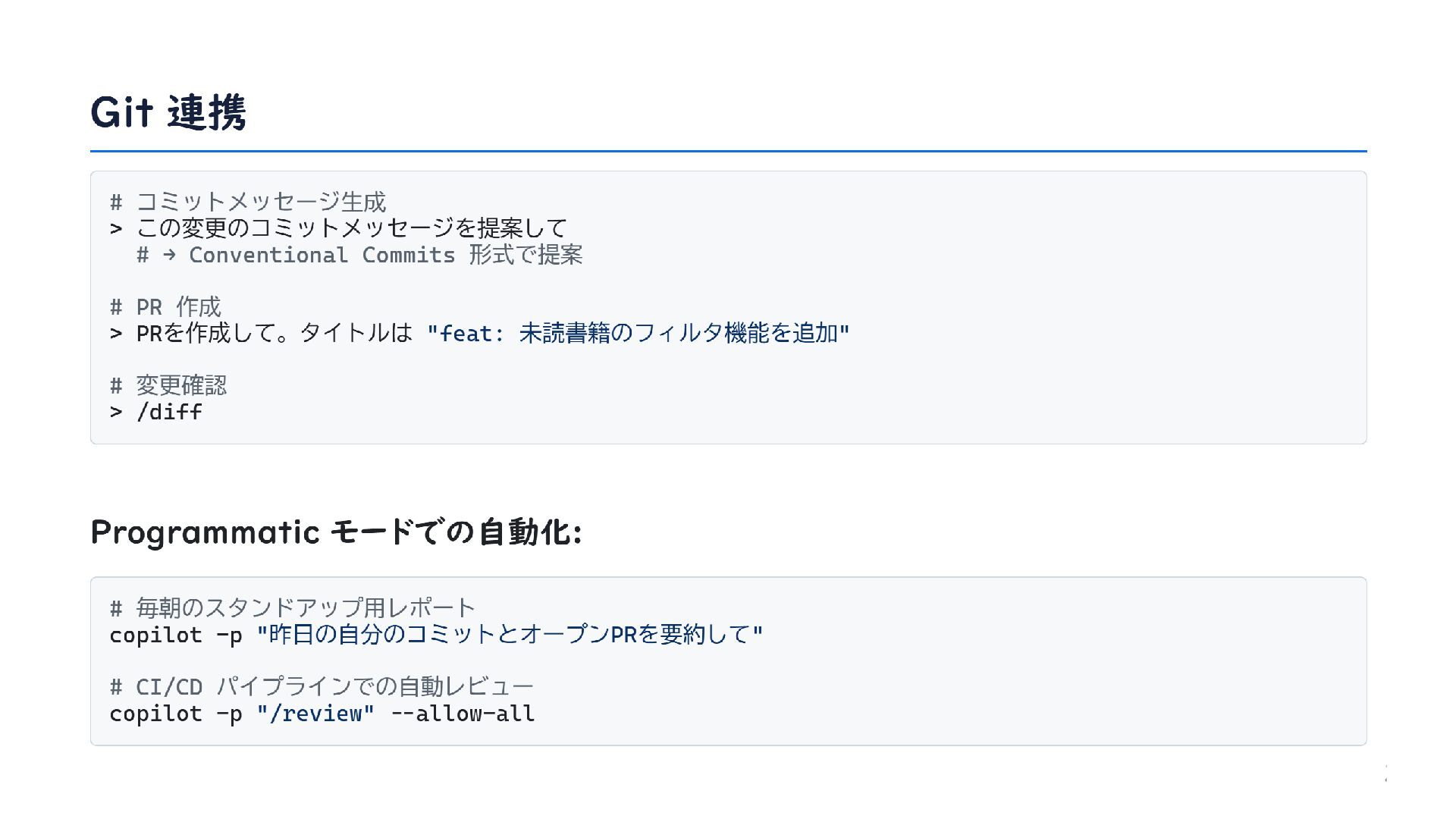Click the "feat: 未読書籍のフィルタ機能を追加" string
This screenshot has height=819, width=1456.
coord(638,333)
